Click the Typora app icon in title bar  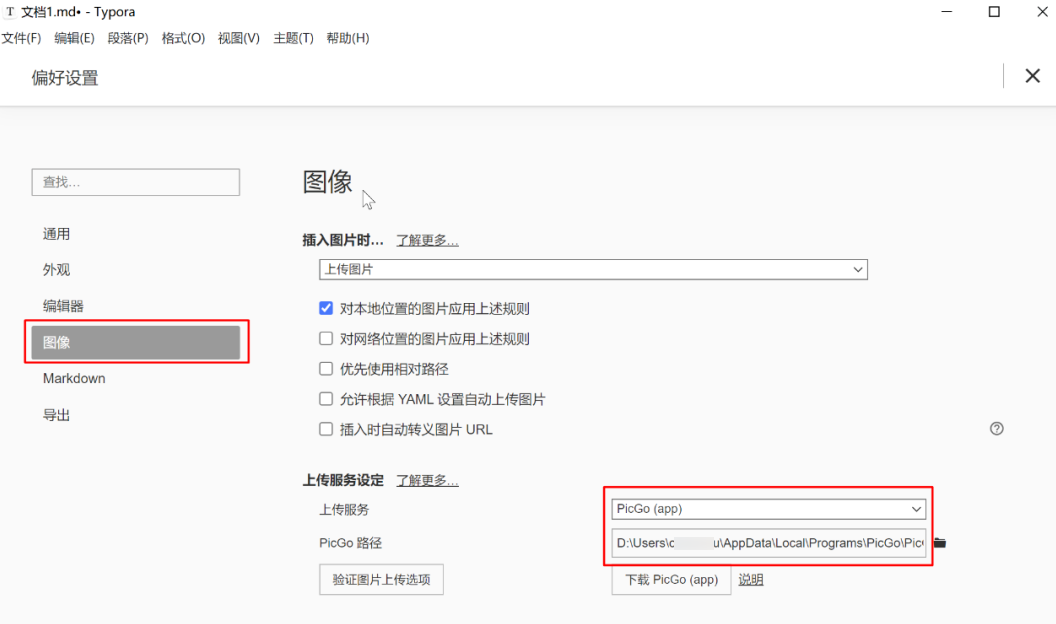tap(10, 12)
